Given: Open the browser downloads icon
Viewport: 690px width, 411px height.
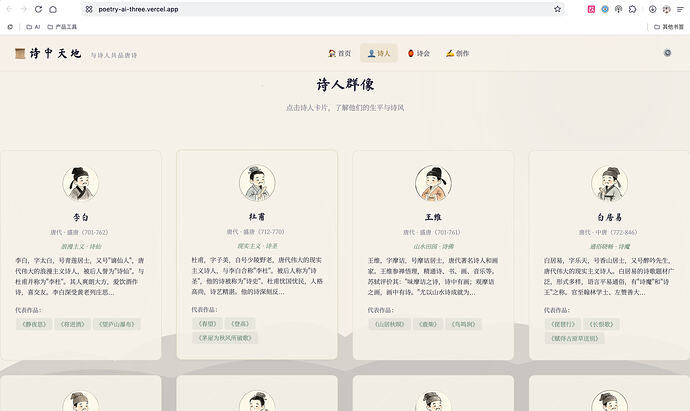Looking at the screenshot, I should (x=653, y=9).
